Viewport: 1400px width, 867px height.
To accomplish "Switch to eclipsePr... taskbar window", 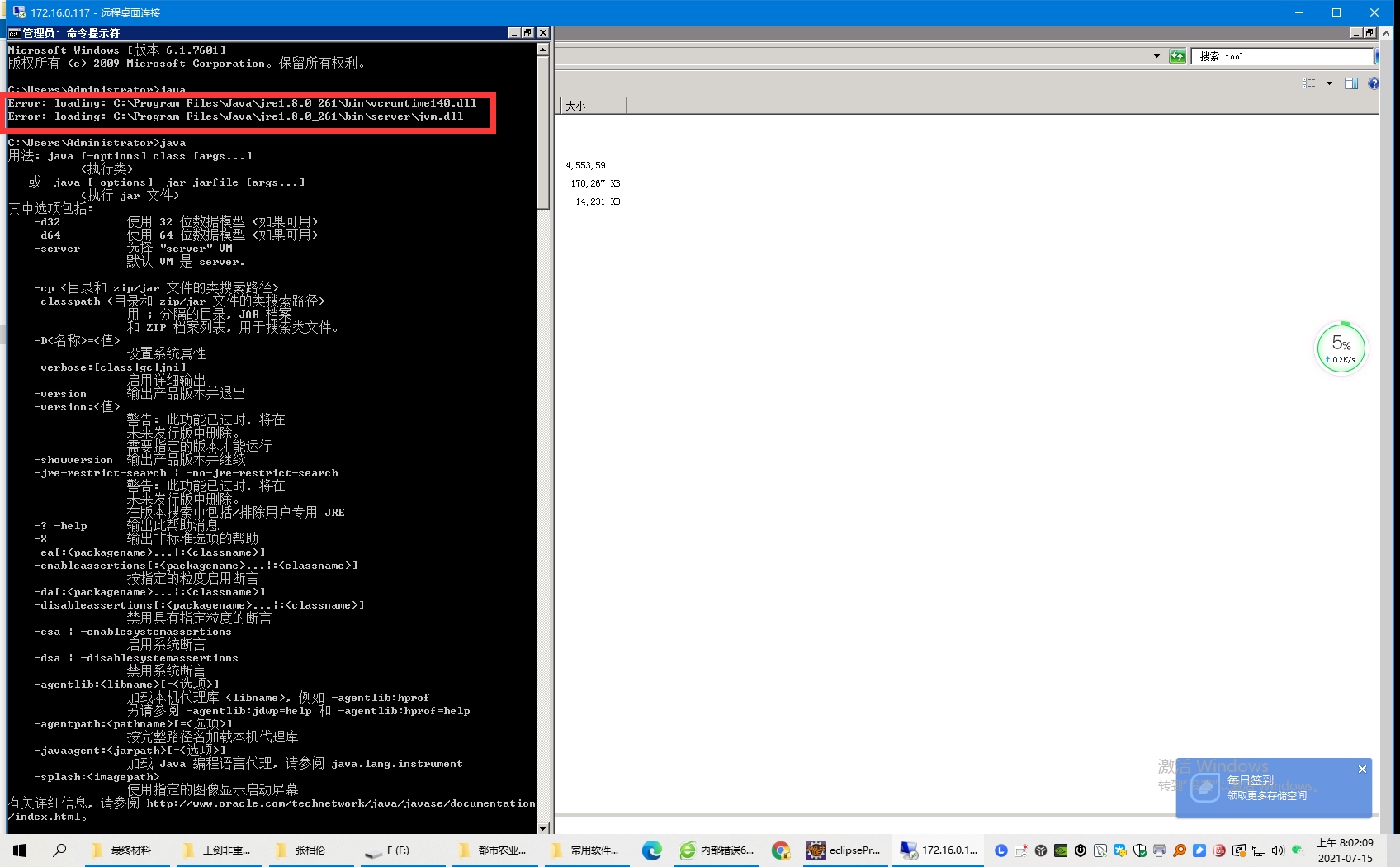I will tap(845, 850).
